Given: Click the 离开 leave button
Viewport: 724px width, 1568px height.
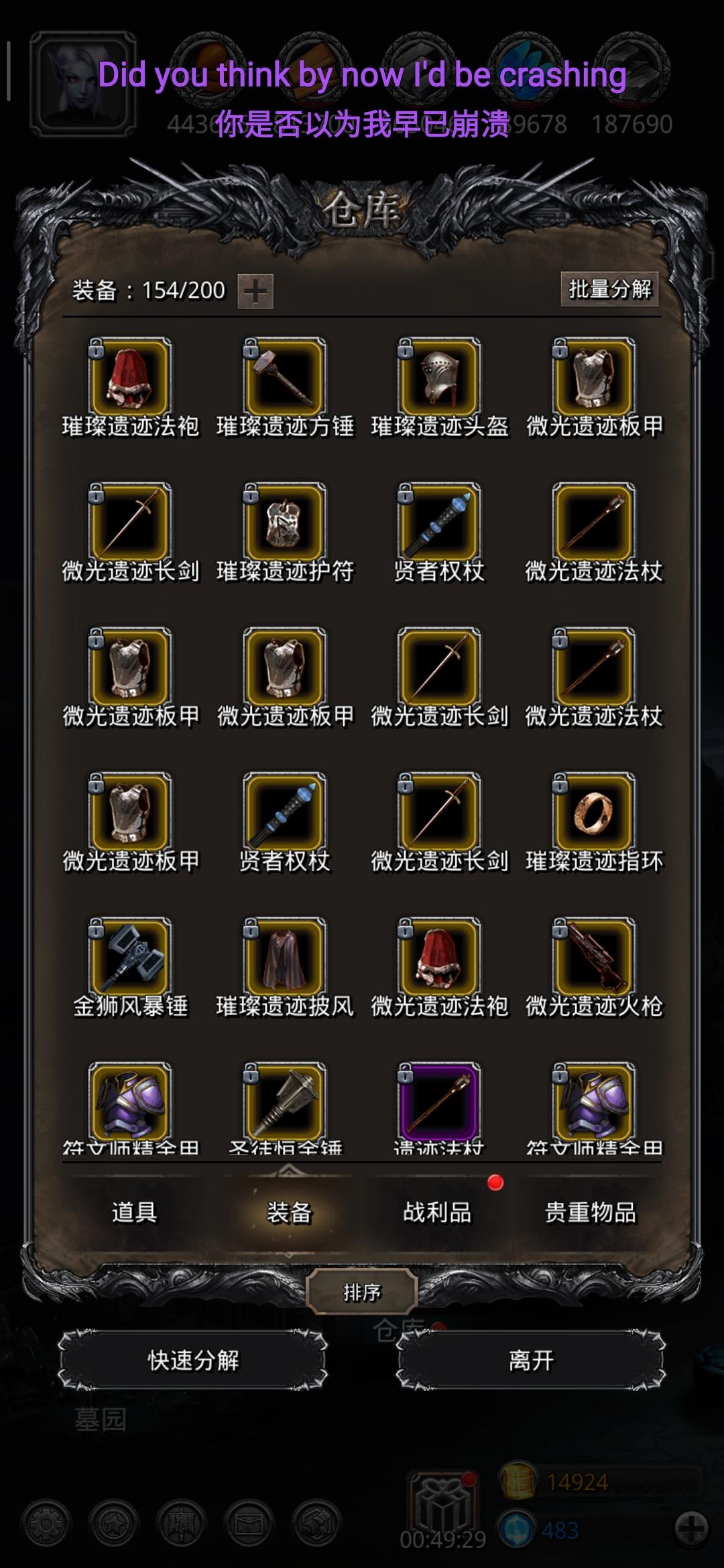Looking at the screenshot, I should pos(531,1361).
